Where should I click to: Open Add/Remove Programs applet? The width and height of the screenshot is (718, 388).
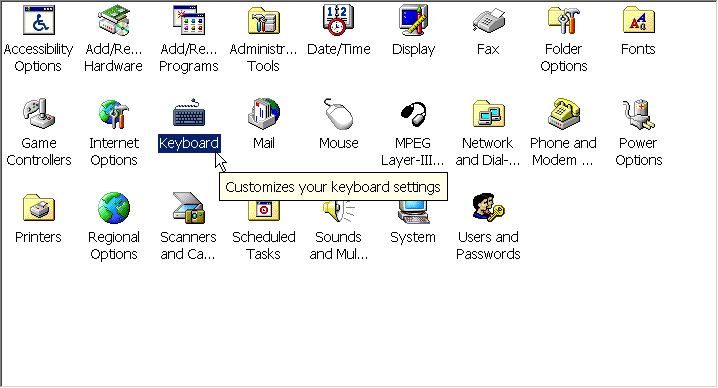click(x=188, y=20)
